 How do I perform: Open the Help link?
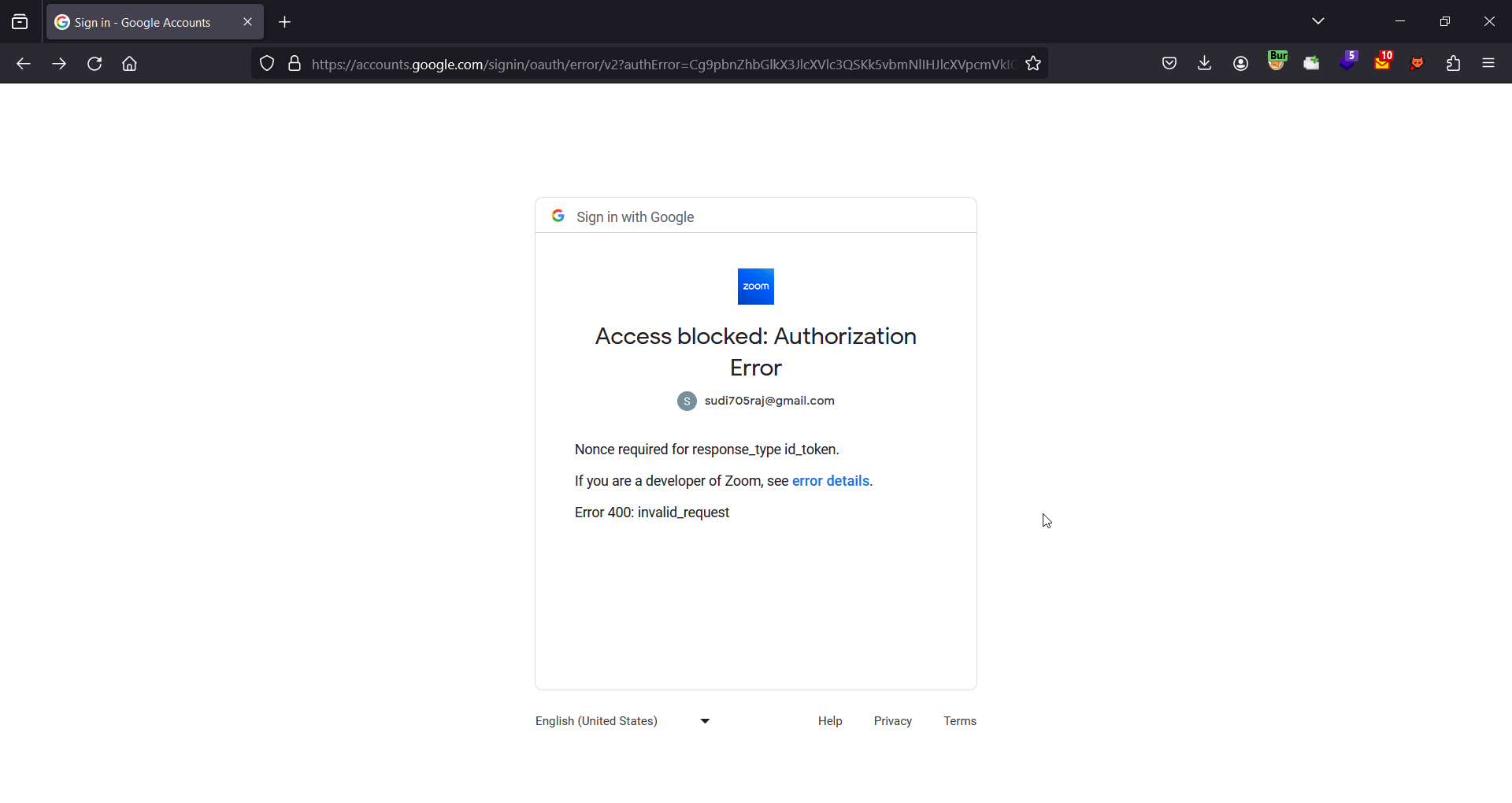[830, 721]
